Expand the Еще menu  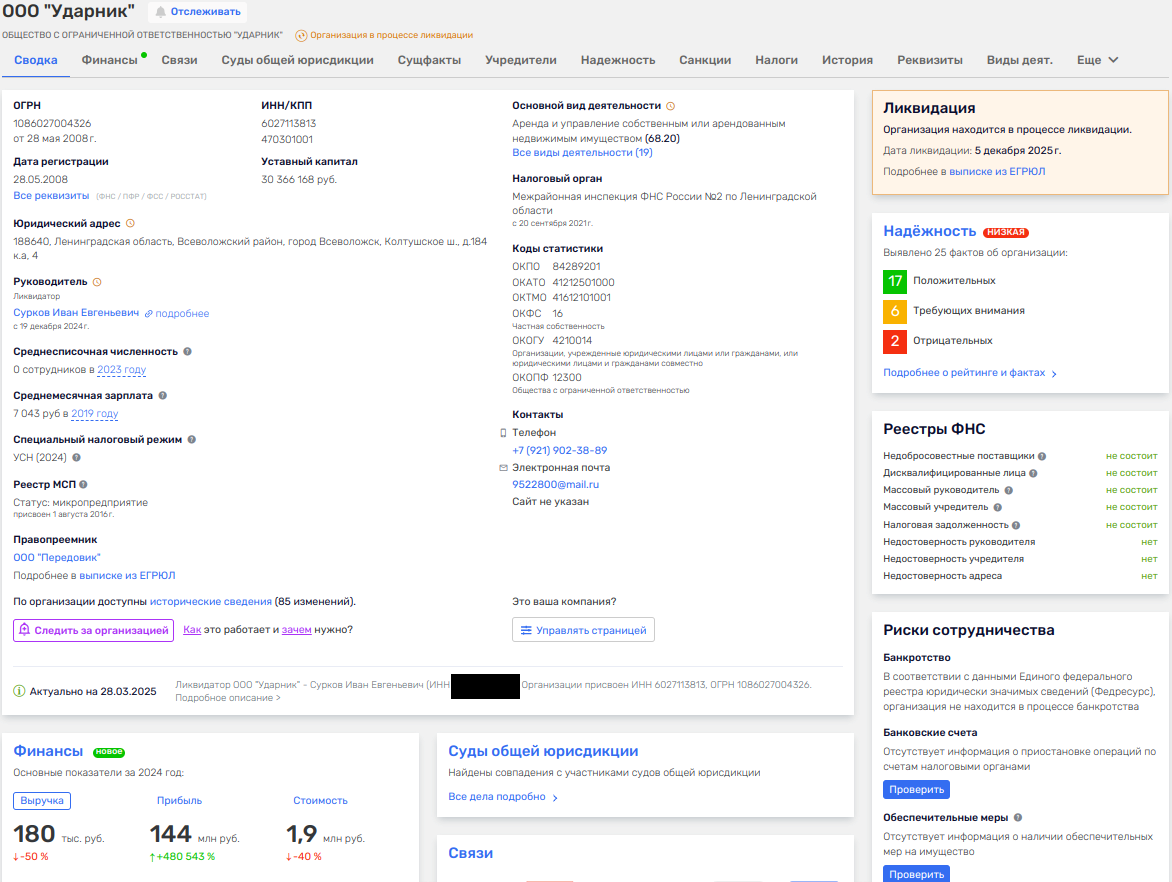[1097, 60]
